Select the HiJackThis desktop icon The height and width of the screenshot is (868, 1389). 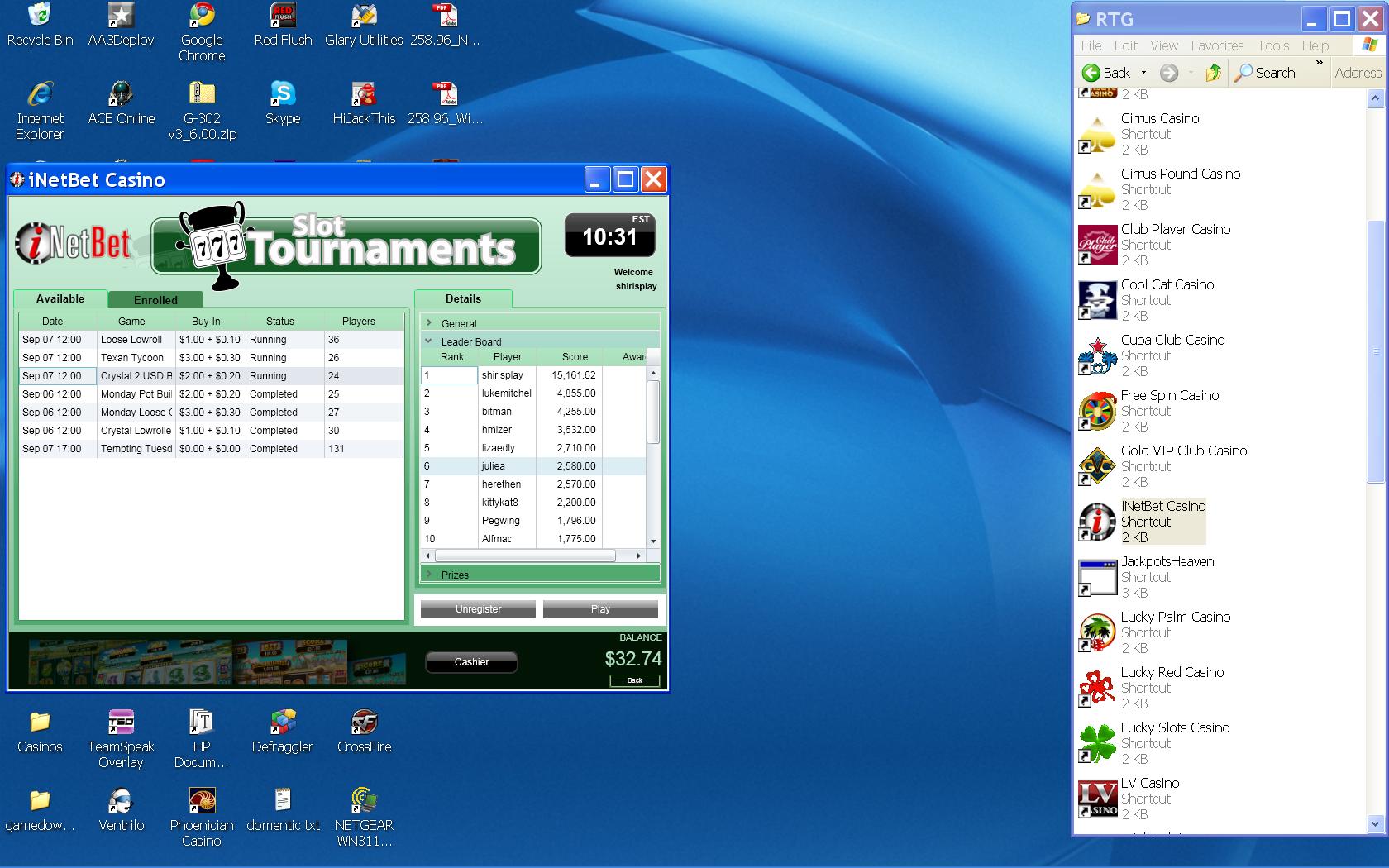[x=364, y=103]
